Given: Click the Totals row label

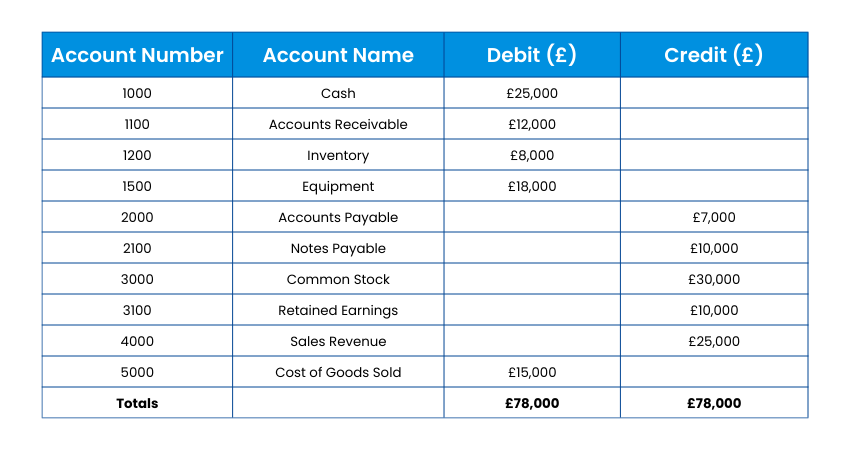Looking at the screenshot, I should click(x=137, y=404).
